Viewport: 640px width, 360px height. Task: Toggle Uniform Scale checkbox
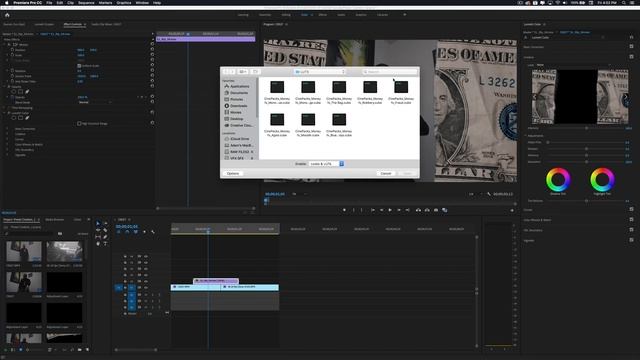79,66
